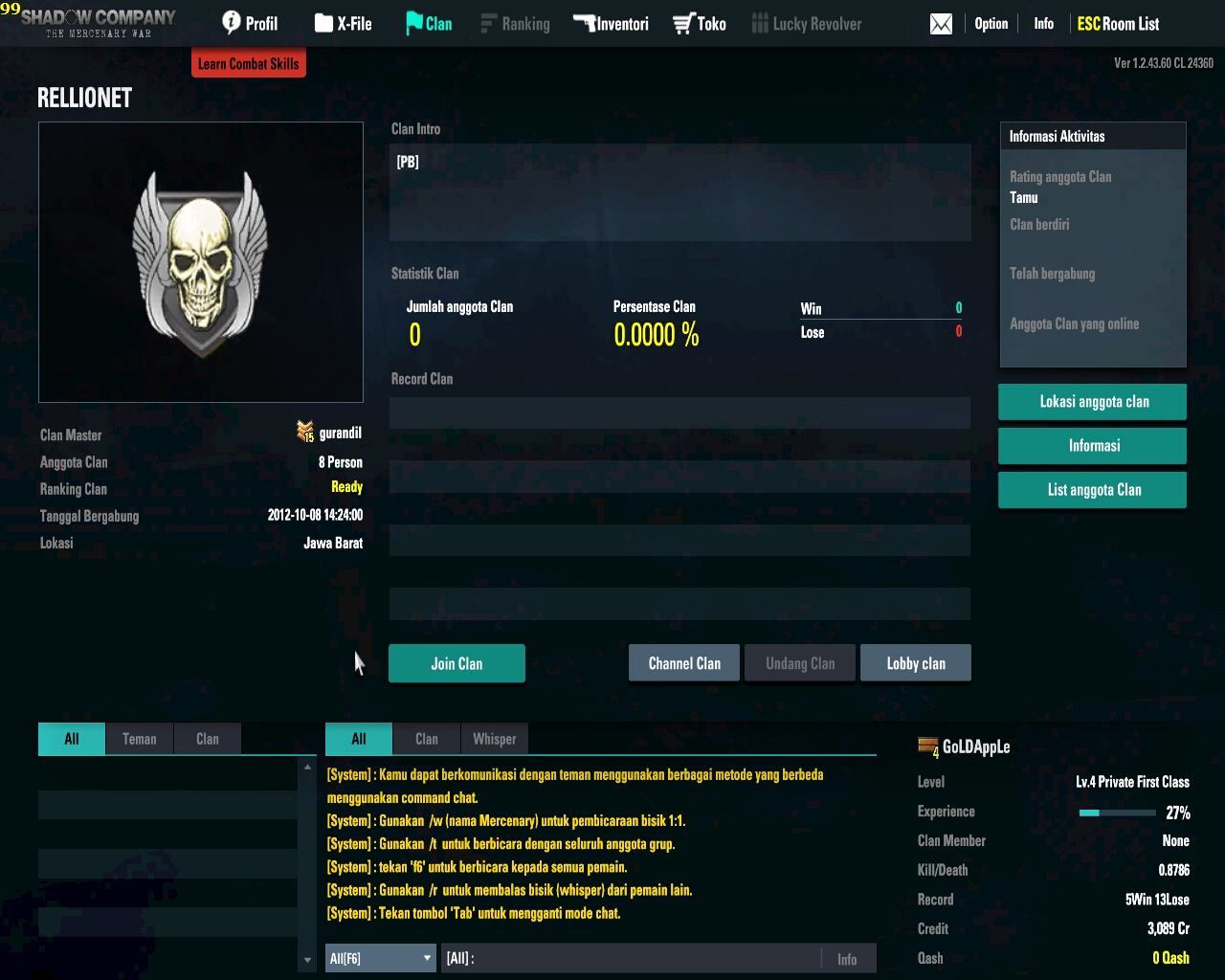Click the Ver 1.2.43.60 CL 24360 text
This screenshot has width=1225, height=980.
[1164, 63]
